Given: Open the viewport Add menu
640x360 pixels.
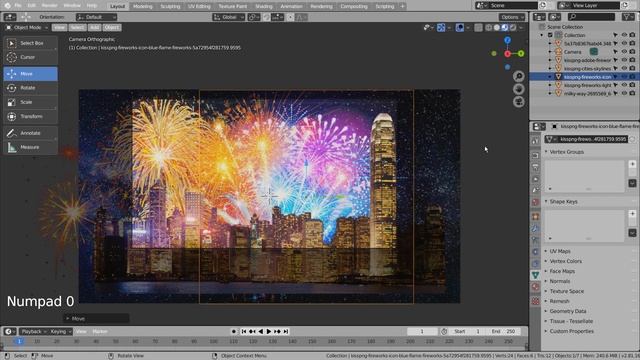Looking at the screenshot, I should pos(95,28).
